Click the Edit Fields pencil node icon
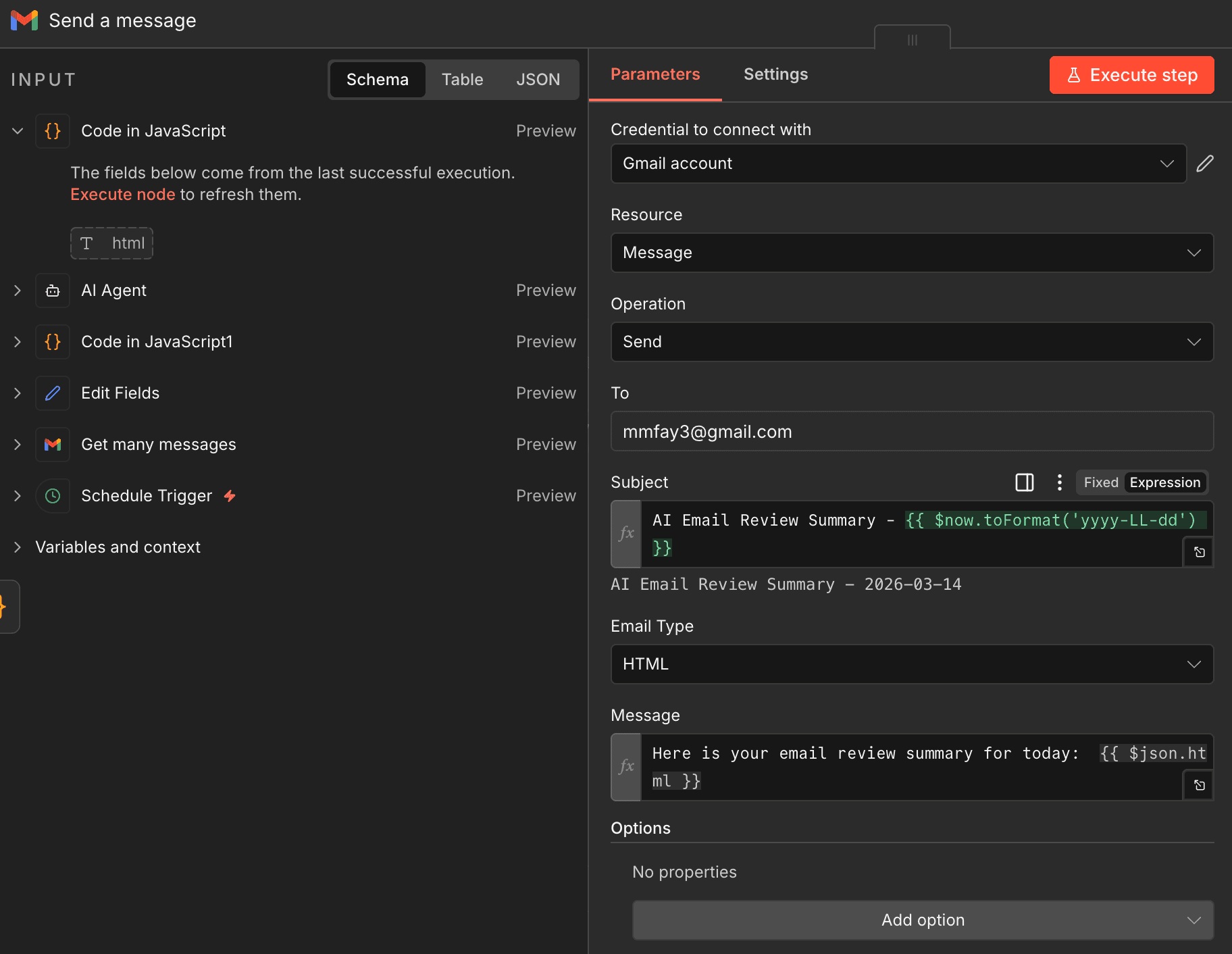Viewport: 1232px width, 954px height. 52,393
